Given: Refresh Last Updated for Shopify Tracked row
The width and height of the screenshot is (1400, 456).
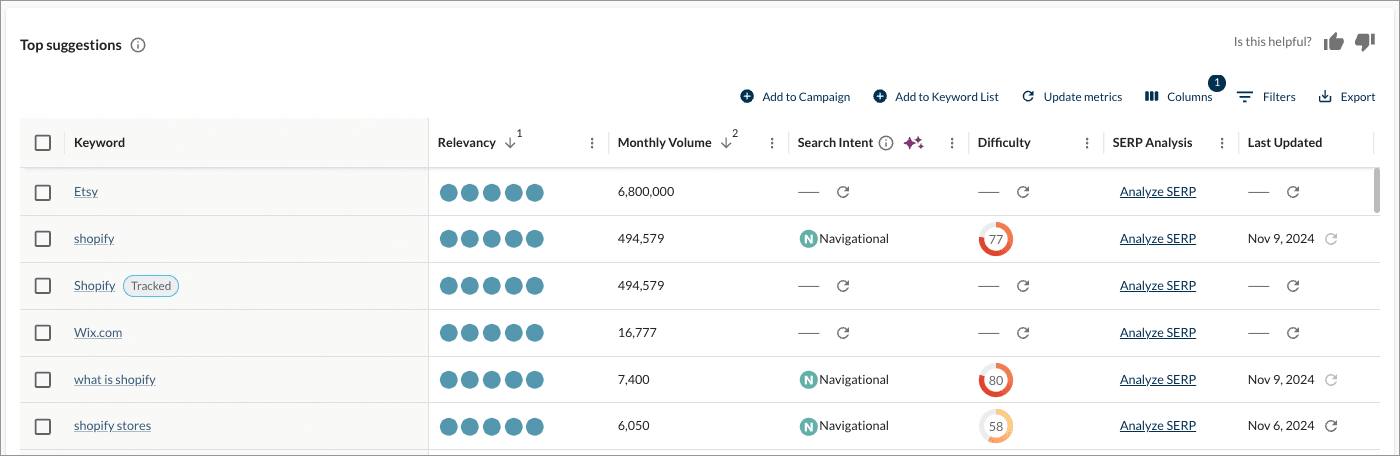Looking at the screenshot, I should [x=1293, y=286].
